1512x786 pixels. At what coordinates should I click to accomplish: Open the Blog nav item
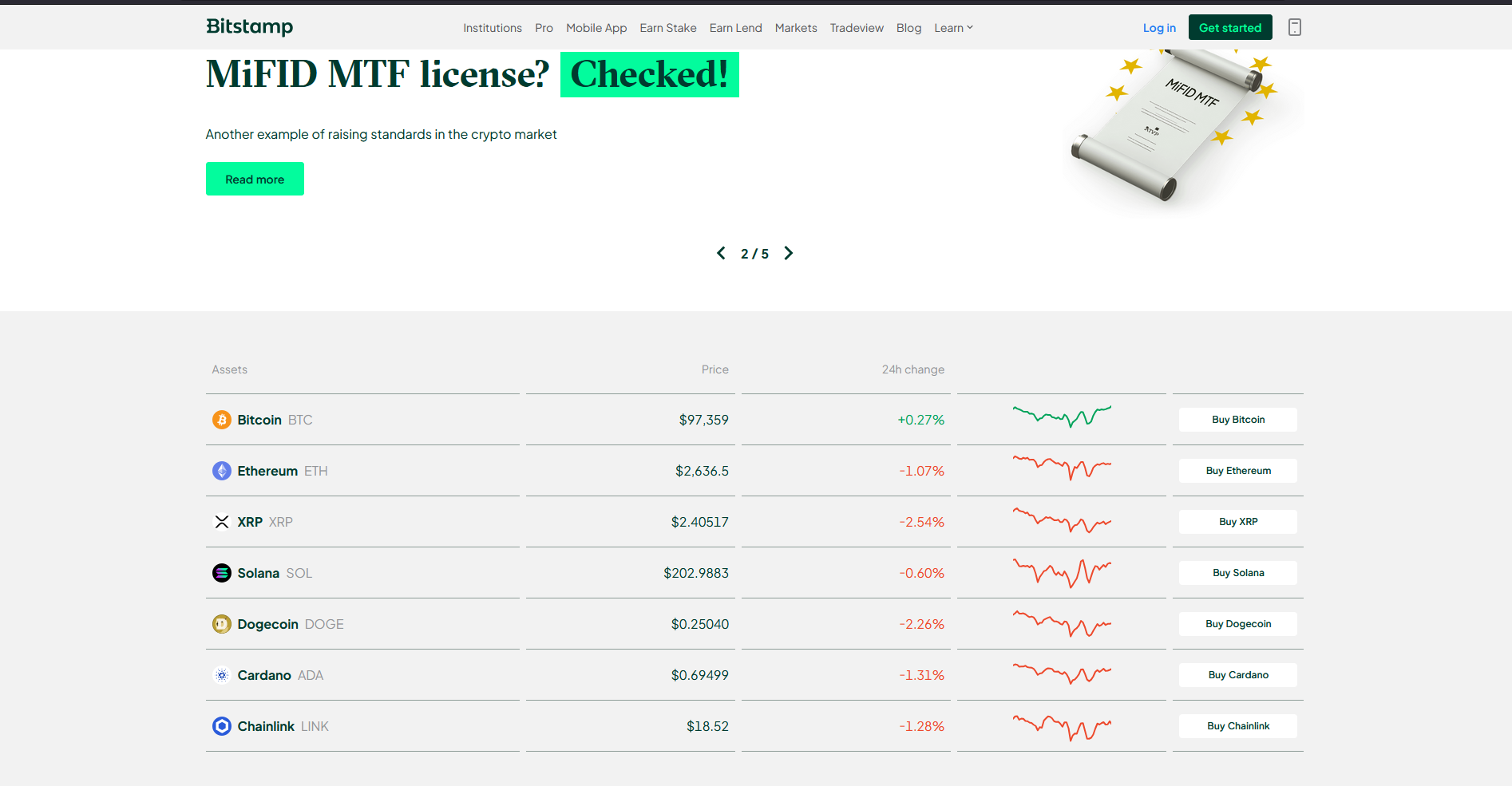(908, 28)
